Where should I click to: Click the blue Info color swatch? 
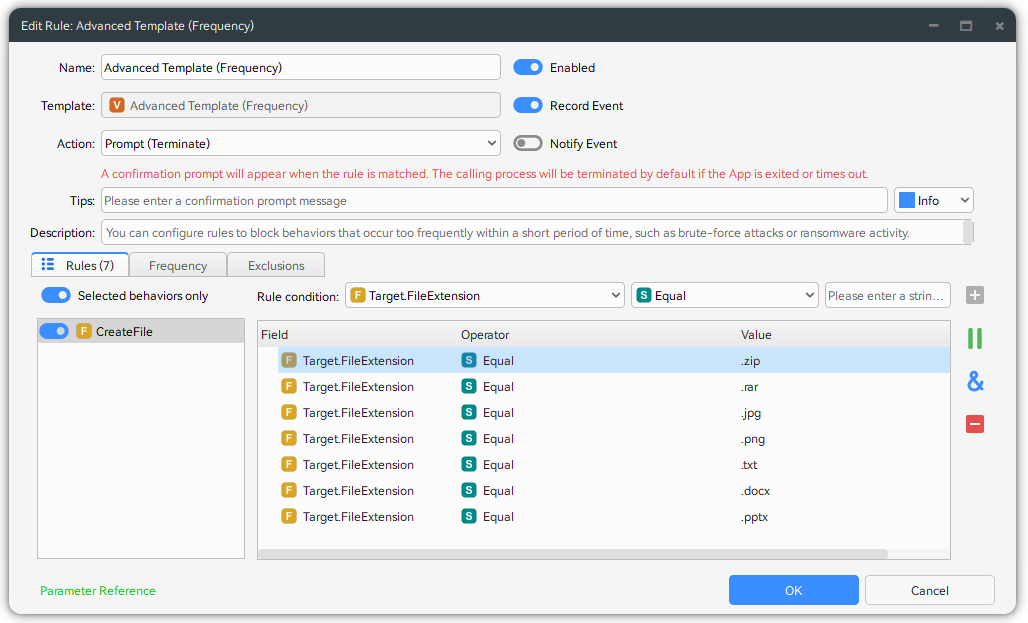pos(906,201)
